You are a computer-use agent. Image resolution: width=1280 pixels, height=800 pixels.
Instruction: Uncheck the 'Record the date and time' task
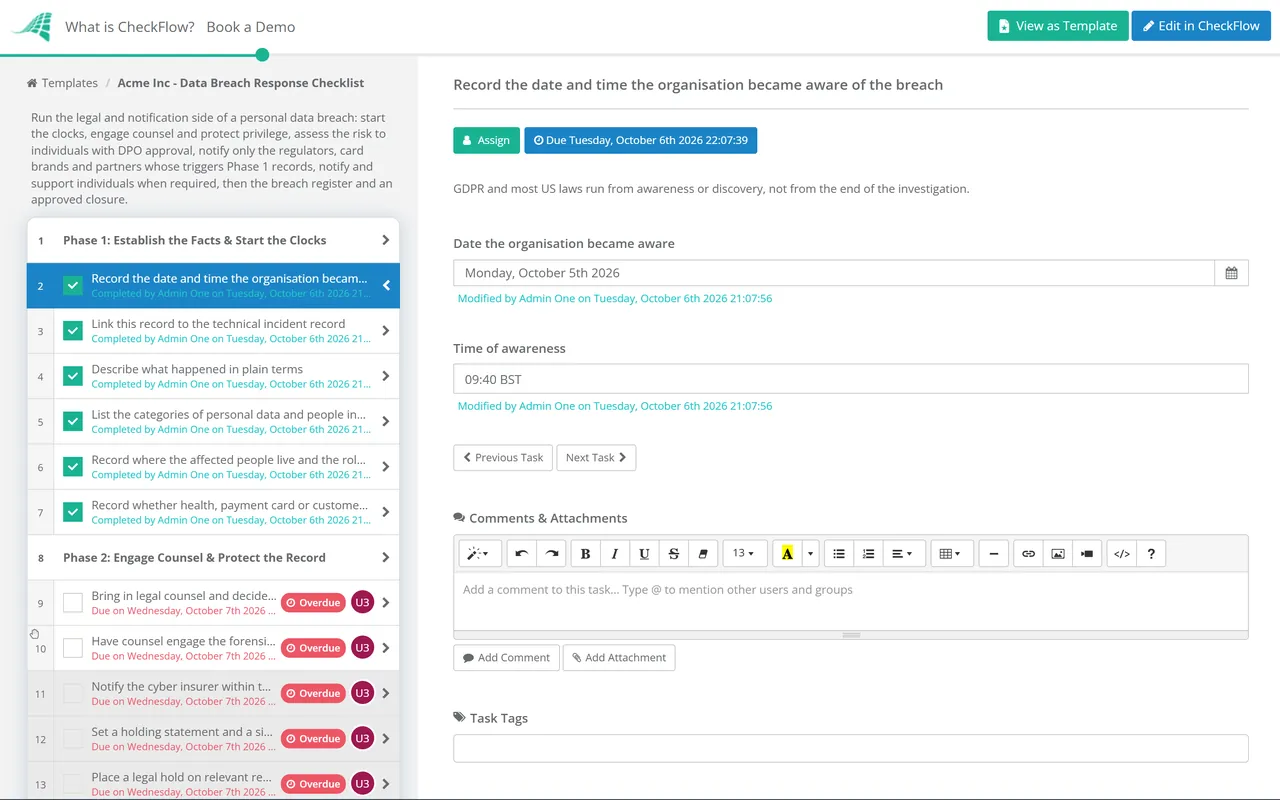coord(73,285)
